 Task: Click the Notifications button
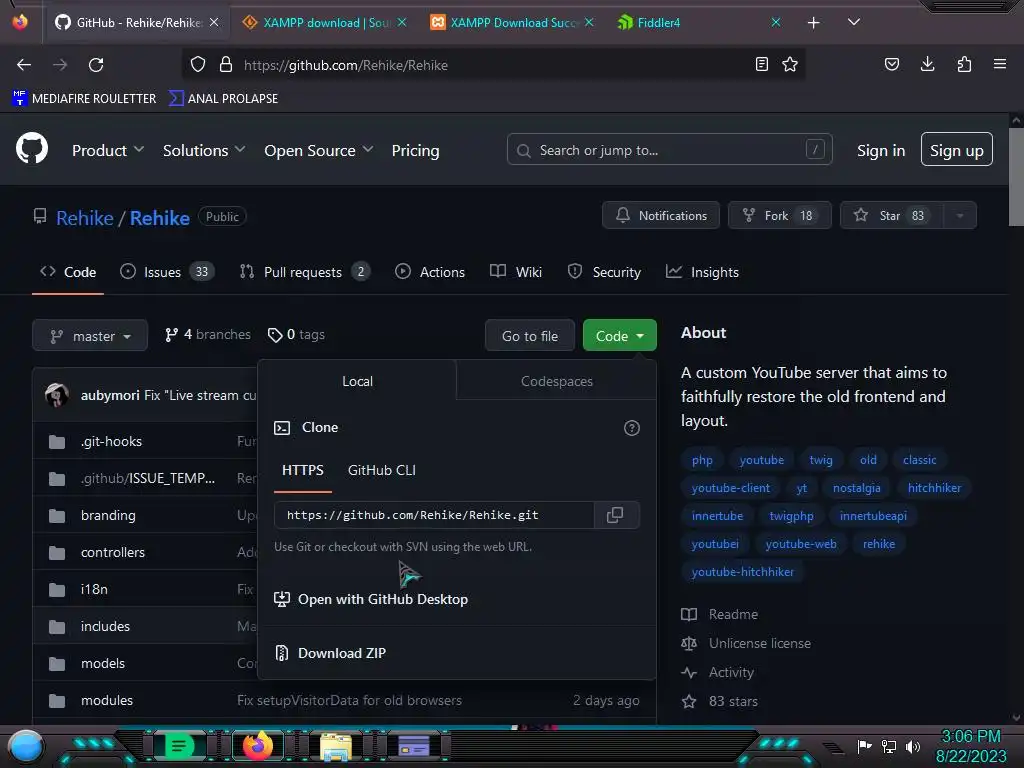[x=661, y=216]
